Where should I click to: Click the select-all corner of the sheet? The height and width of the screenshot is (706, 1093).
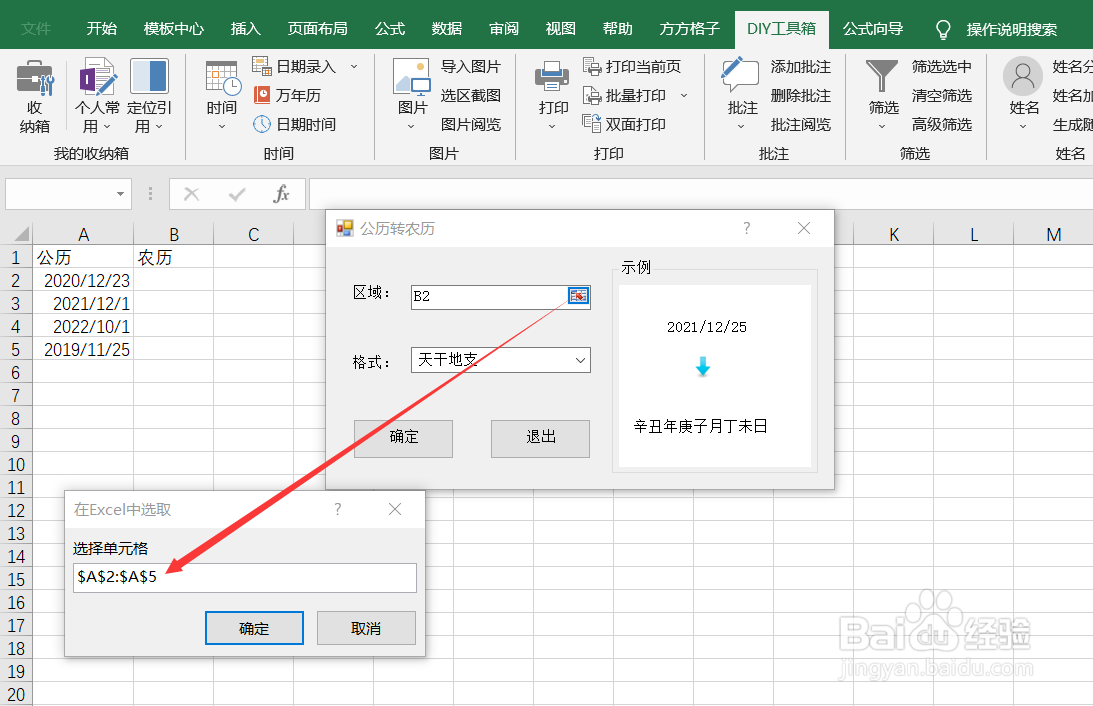pos(20,233)
